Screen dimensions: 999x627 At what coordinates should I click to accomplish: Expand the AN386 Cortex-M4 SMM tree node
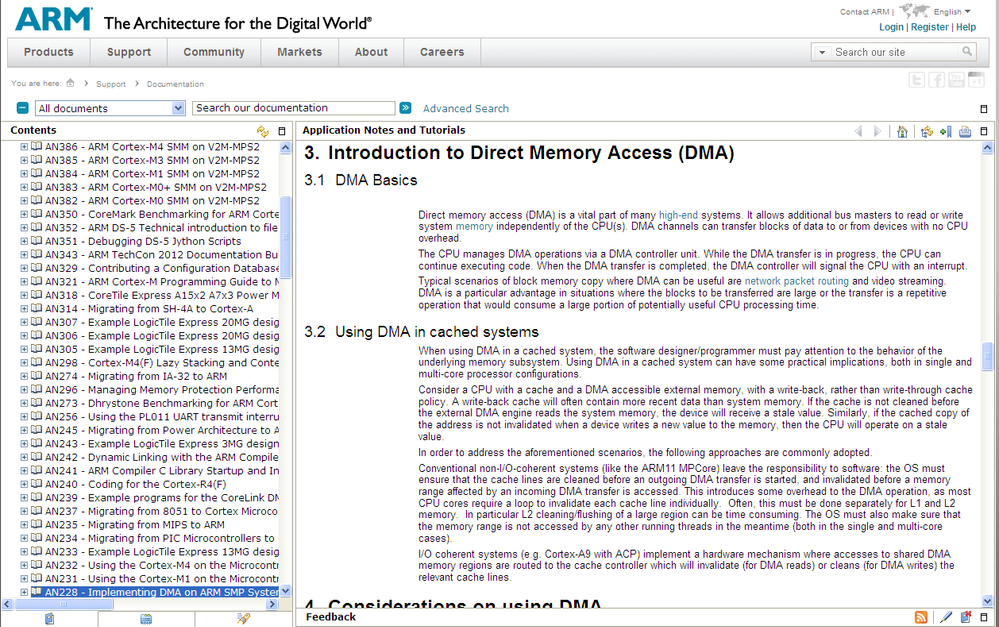(24, 147)
